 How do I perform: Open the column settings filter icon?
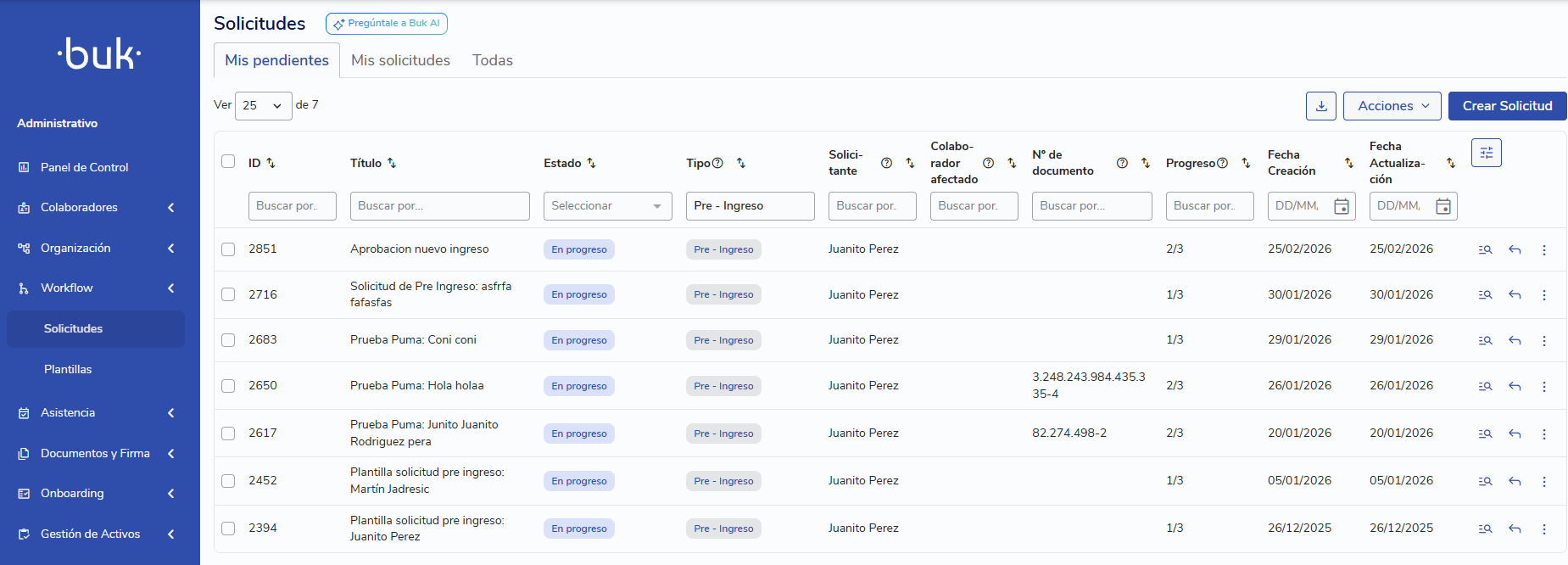click(1486, 153)
